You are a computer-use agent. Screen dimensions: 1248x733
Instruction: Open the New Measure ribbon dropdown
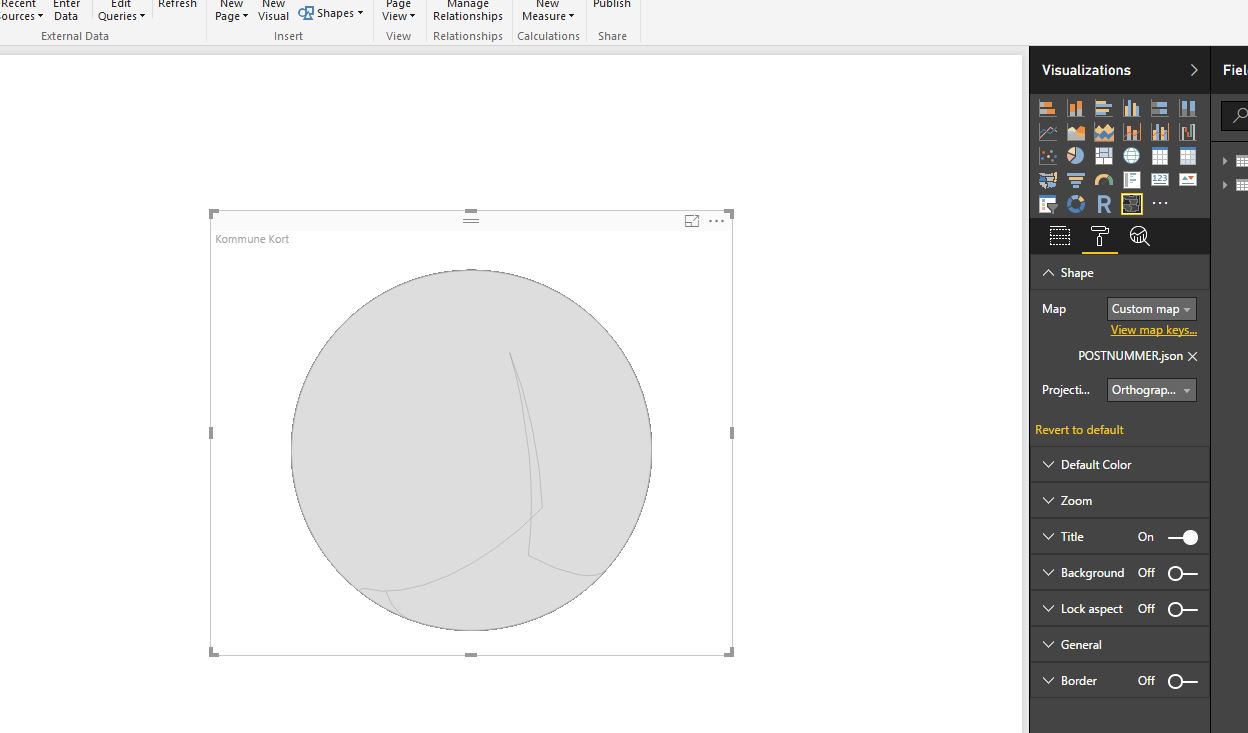coord(548,10)
